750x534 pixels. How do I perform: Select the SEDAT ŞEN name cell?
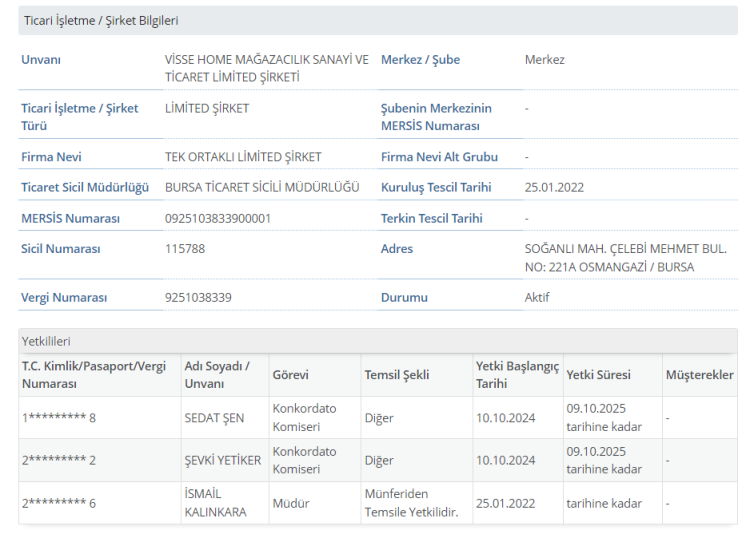coord(214,418)
